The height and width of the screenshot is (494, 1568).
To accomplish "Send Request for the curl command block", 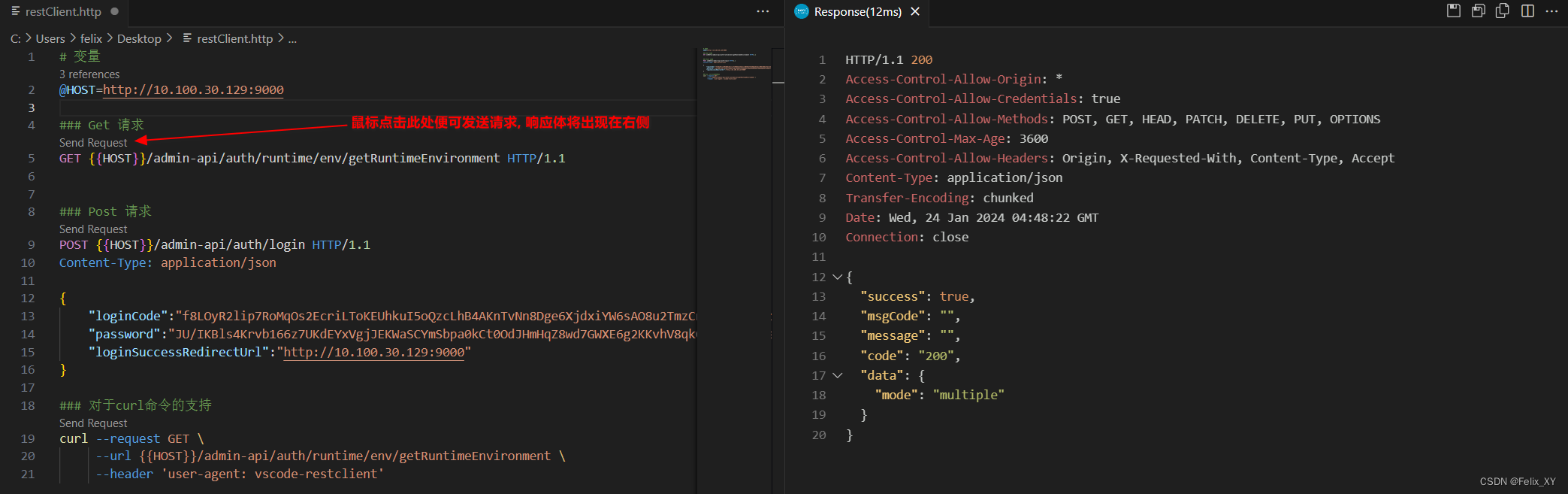I will click(x=93, y=423).
